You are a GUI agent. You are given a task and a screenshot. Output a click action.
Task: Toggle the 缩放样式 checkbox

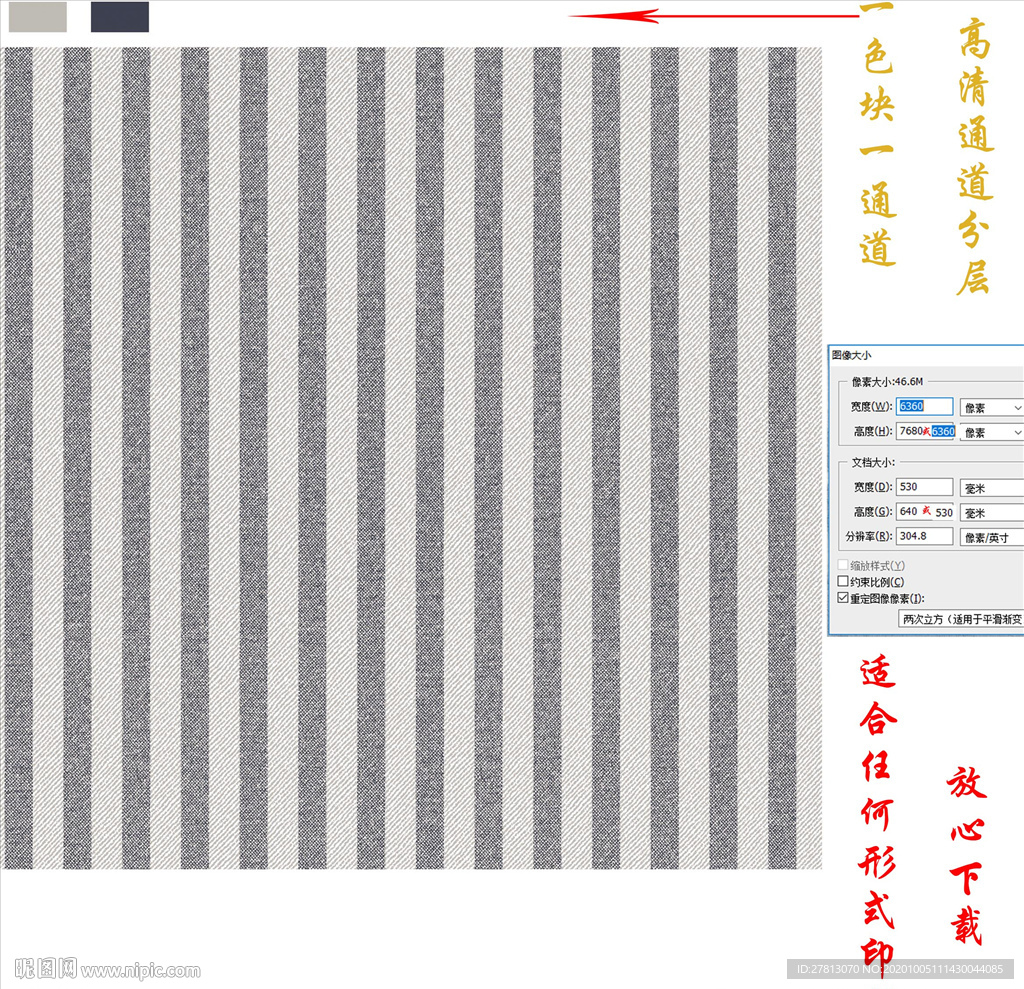pyautogui.click(x=843, y=564)
